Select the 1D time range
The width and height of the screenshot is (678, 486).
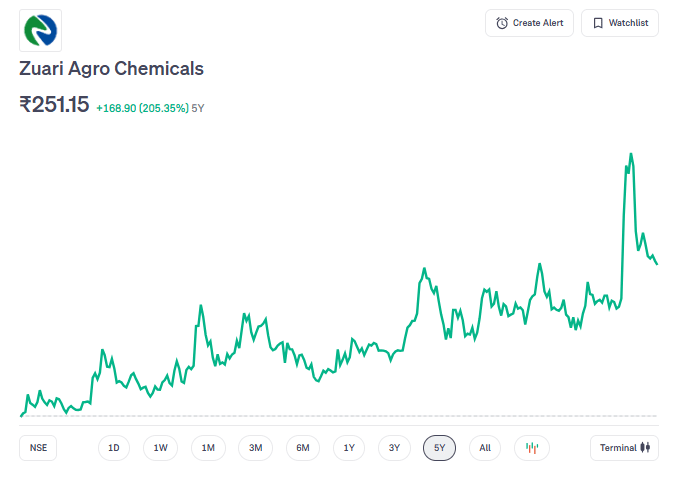(x=114, y=448)
